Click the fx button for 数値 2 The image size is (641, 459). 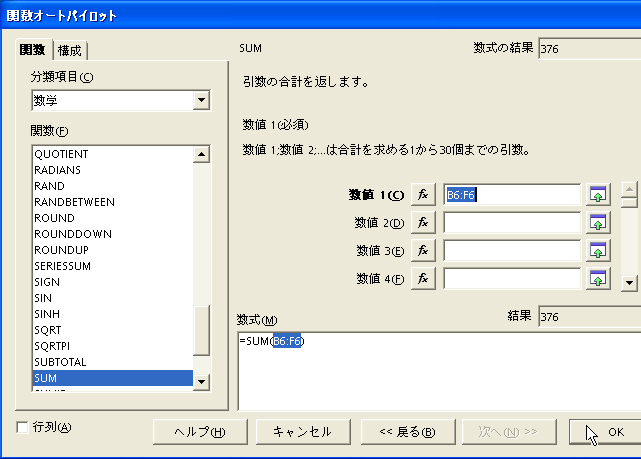pos(423,222)
